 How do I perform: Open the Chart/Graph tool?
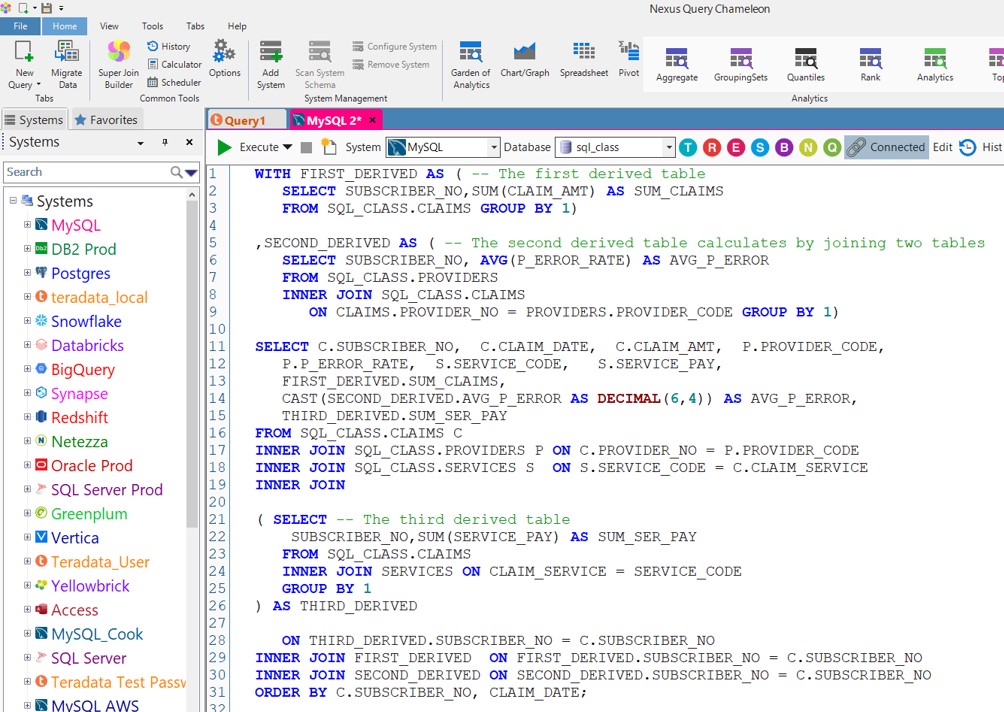525,60
